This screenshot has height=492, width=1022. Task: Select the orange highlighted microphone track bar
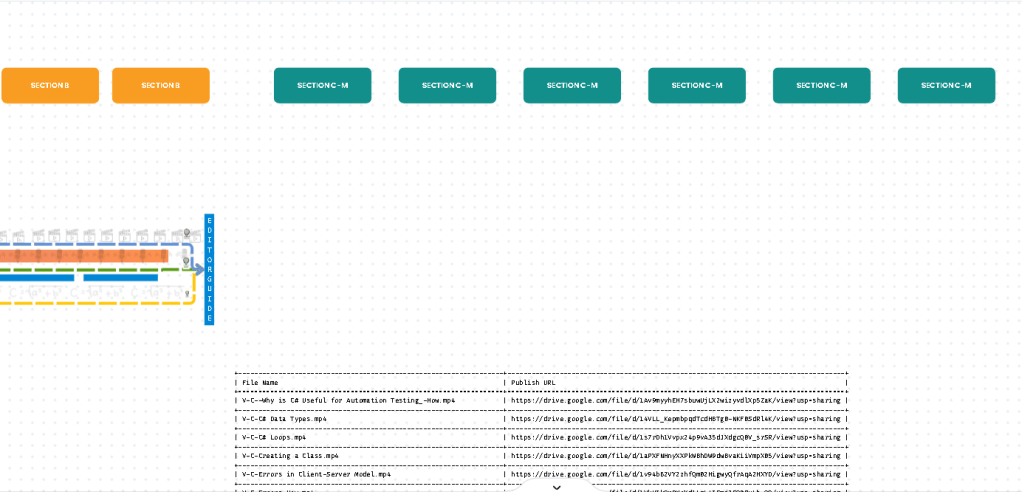coord(84,256)
